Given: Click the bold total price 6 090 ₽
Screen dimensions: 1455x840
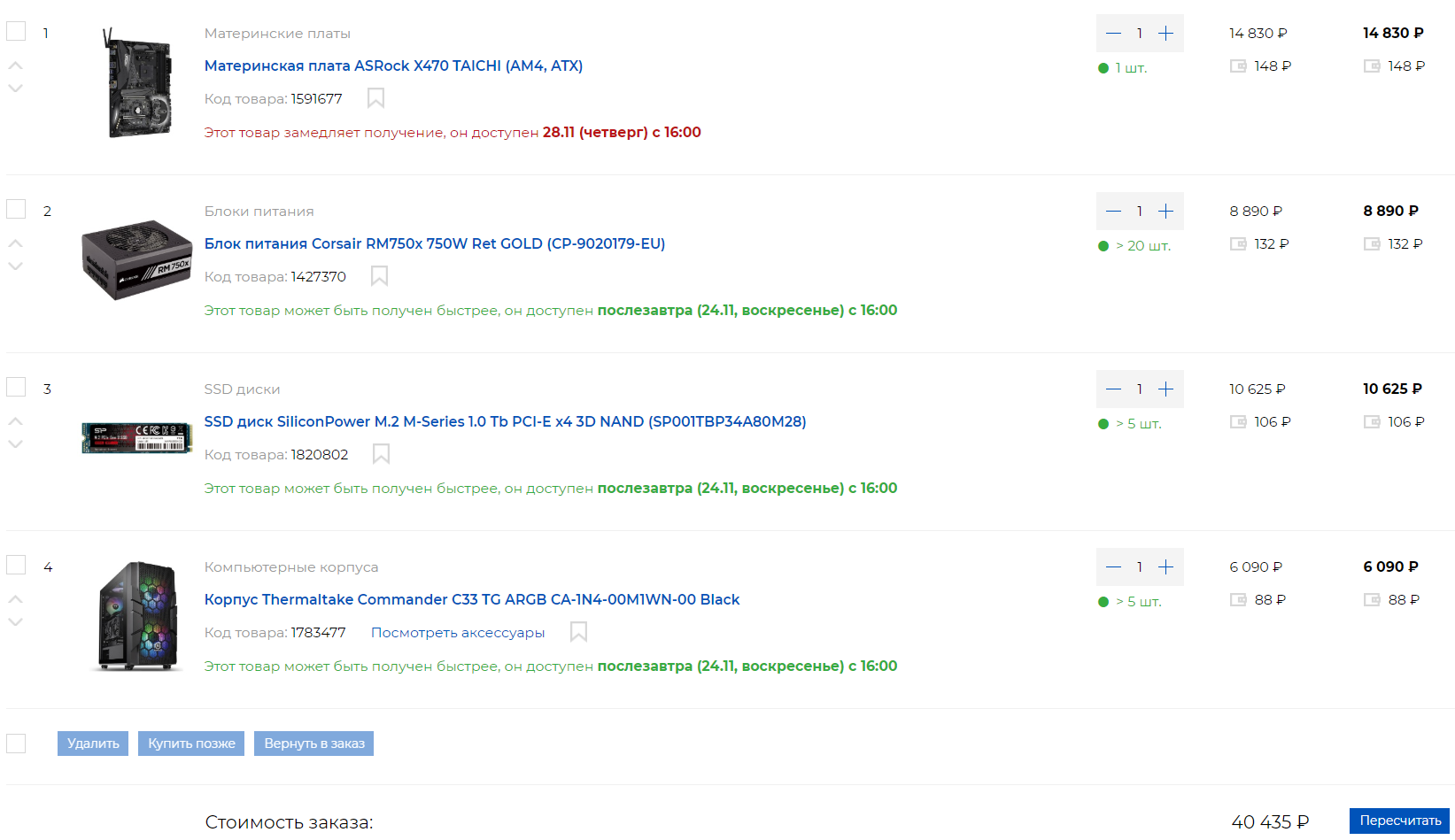Looking at the screenshot, I should coord(1390,566).
